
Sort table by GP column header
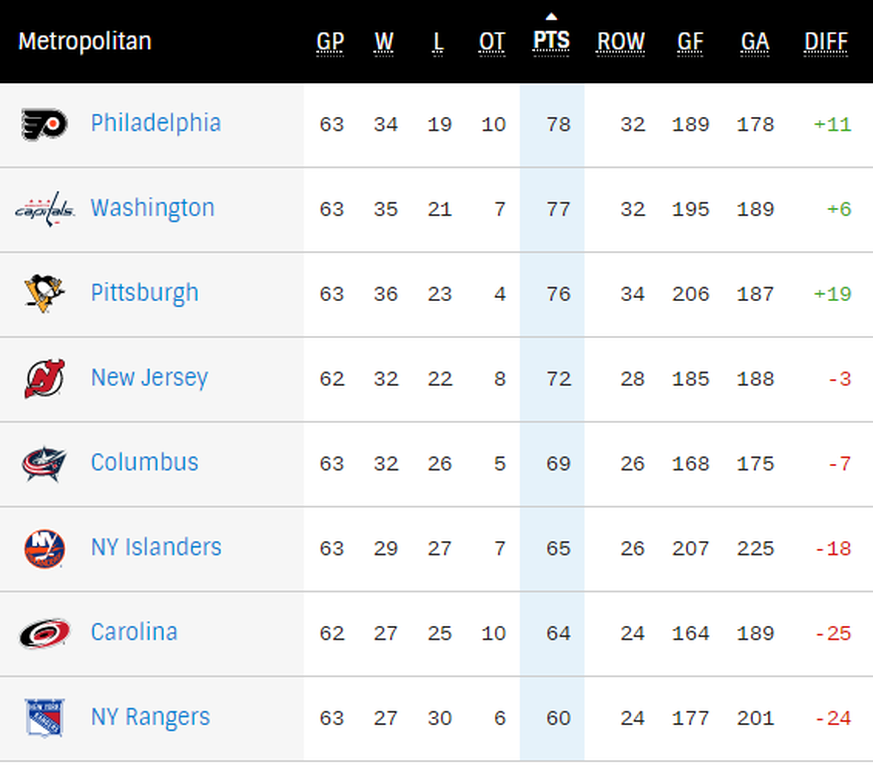coord(330,42)
